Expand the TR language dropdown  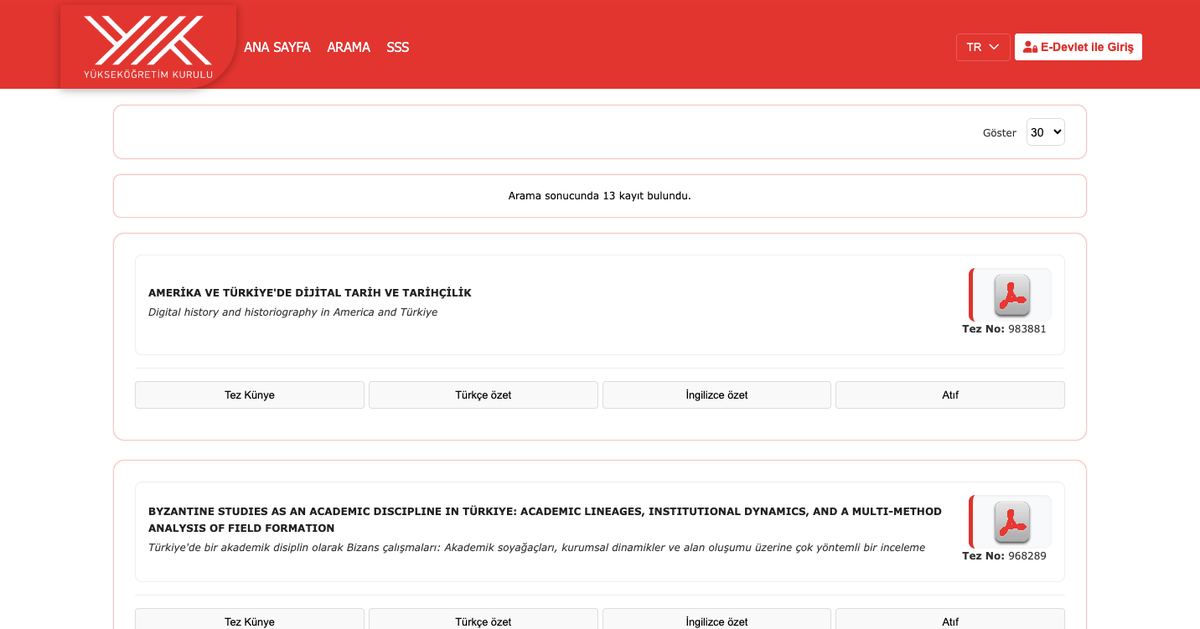(982, 47)
